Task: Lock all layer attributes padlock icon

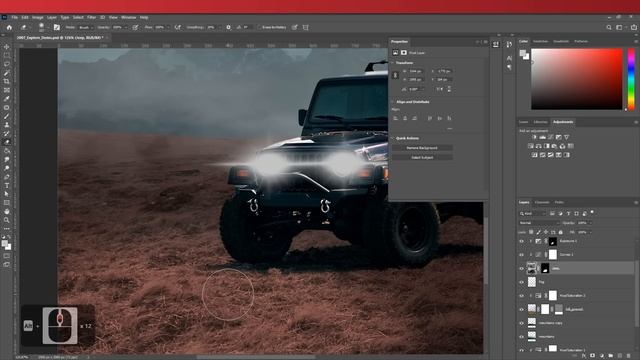Action: [561, 232]
